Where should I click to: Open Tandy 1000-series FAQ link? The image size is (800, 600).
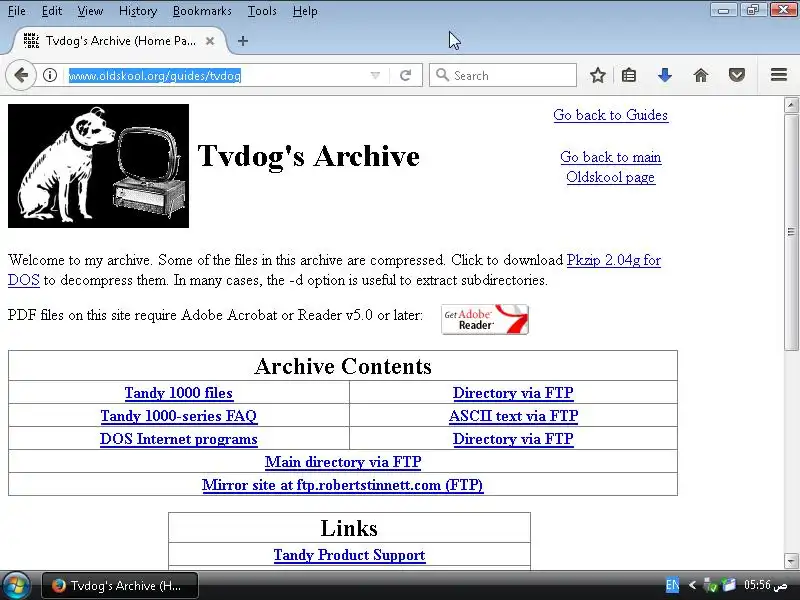click(179, 416)
